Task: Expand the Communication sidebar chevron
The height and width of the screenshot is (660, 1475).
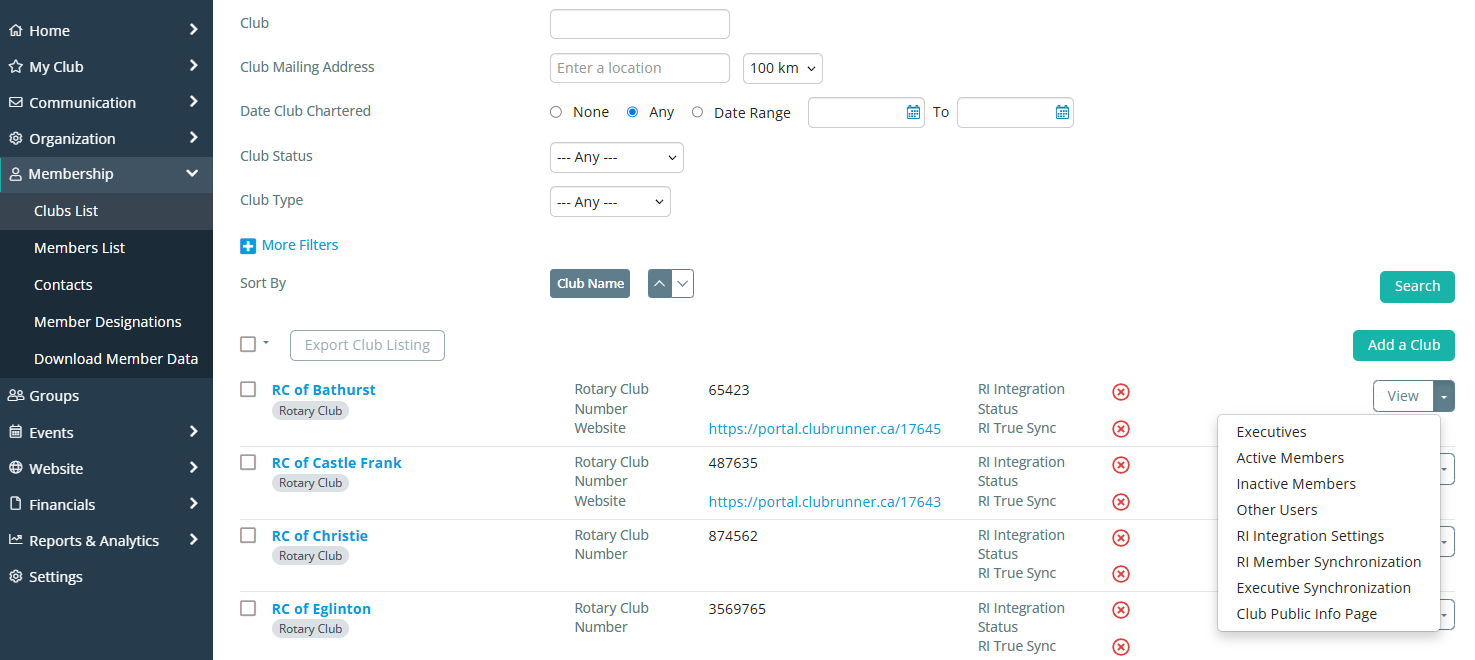Action: 193,102
